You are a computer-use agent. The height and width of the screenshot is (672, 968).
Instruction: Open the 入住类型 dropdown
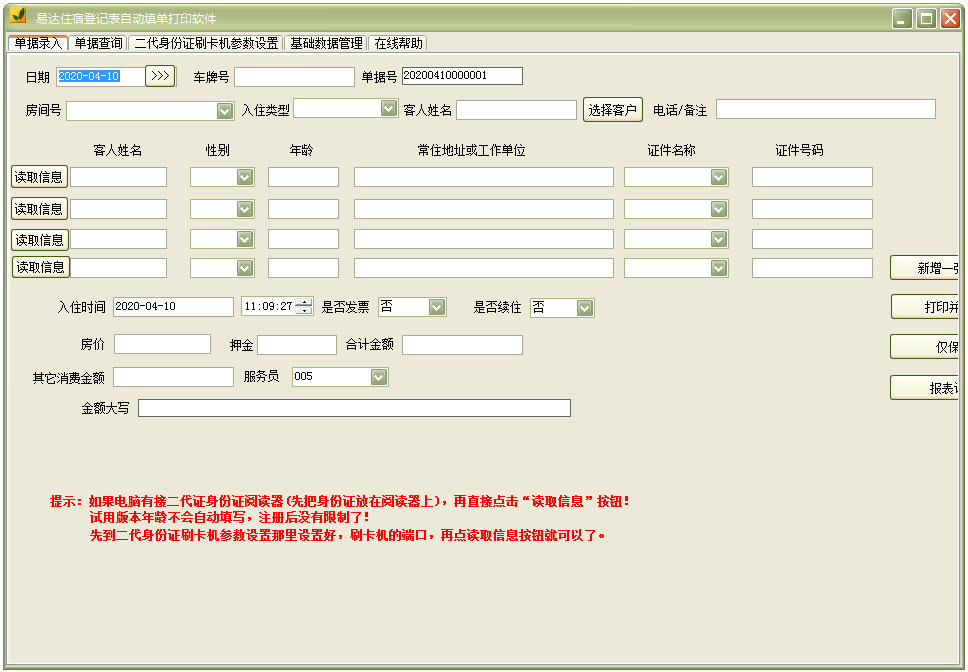coord(389,108)
